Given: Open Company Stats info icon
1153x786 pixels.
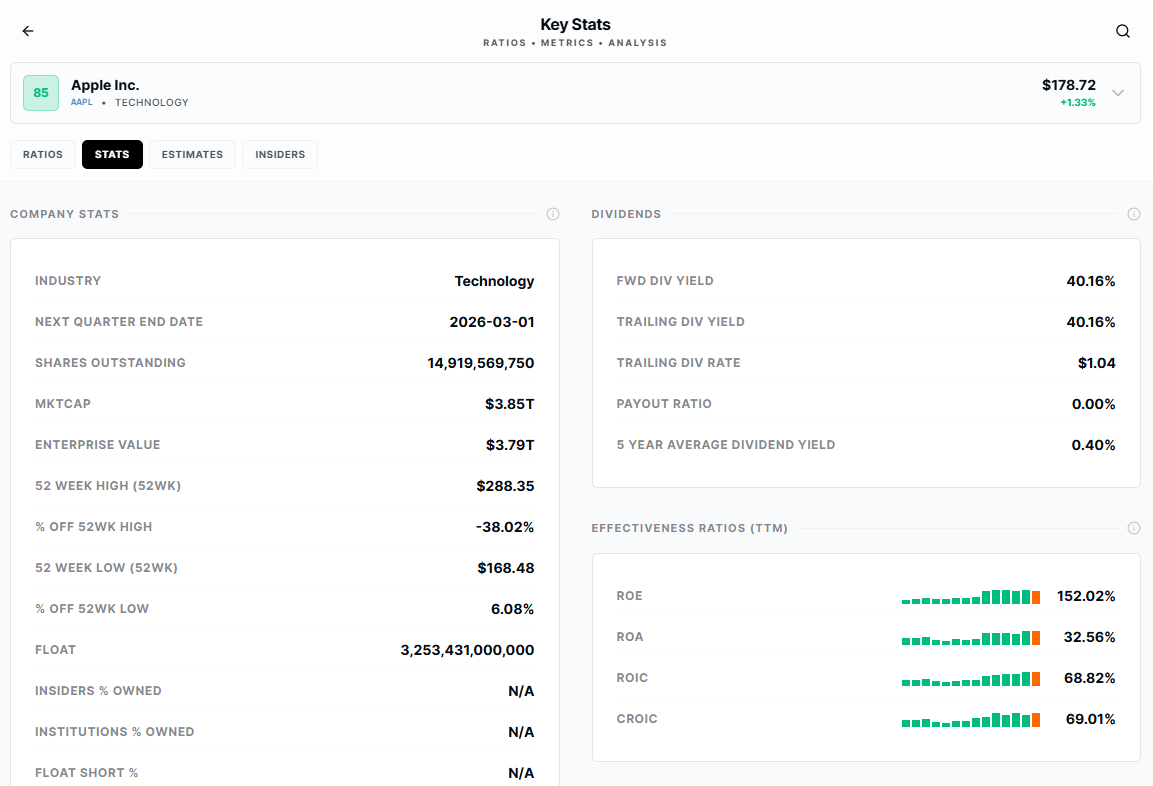Looking at the screenshot, I should 553,214.
